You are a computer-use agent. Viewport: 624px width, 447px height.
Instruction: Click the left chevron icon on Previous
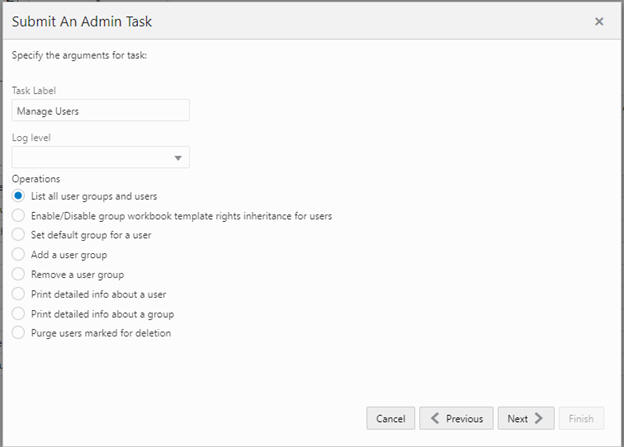(x=435, y=419)
